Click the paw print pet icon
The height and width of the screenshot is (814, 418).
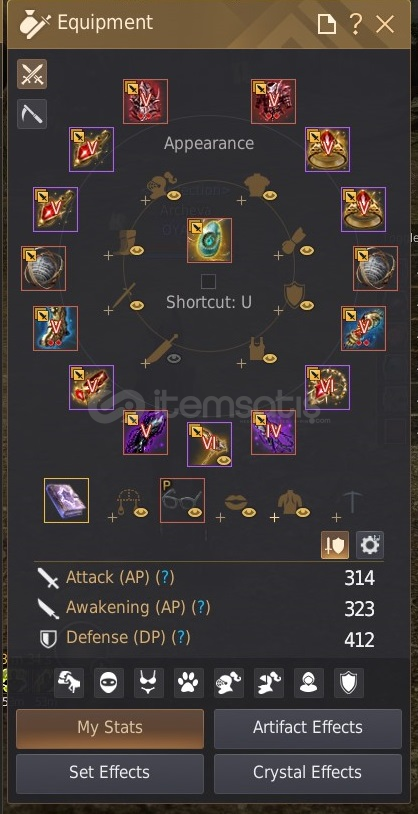click(x=189, y=683)
